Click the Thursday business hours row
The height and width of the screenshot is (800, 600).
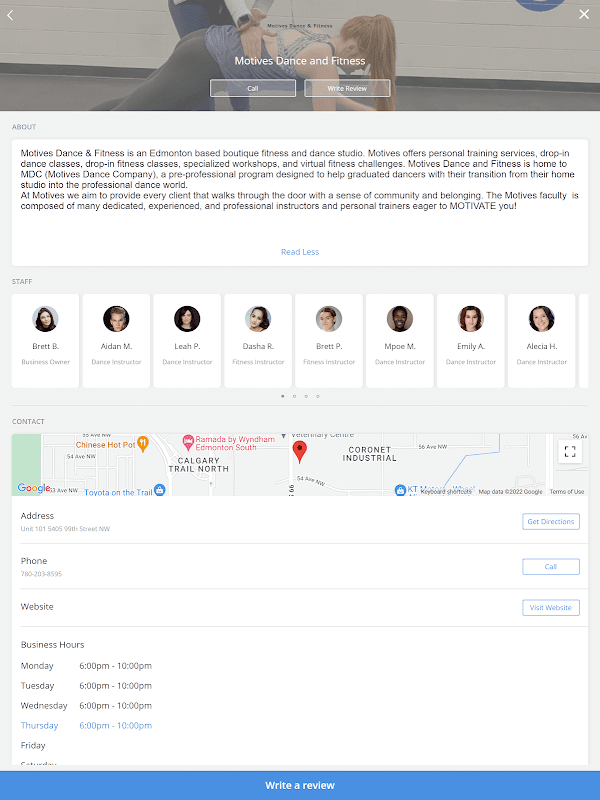(86, 726)
